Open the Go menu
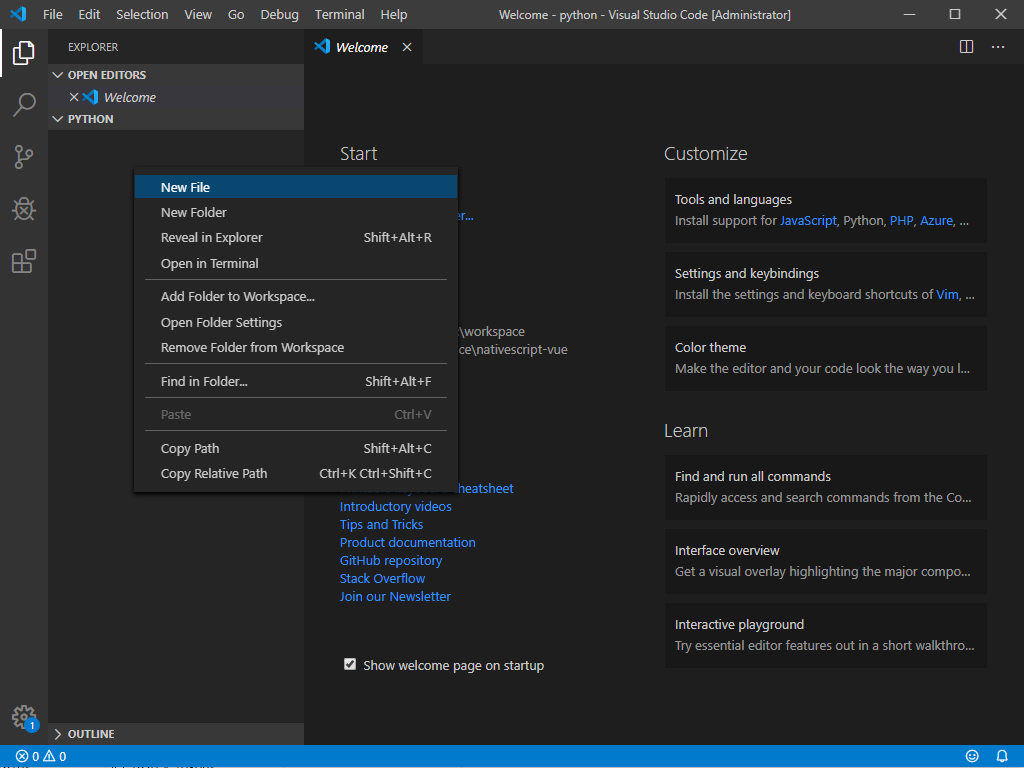The height and width of the screenshot is (768, 1024). (x=236, y=14)
